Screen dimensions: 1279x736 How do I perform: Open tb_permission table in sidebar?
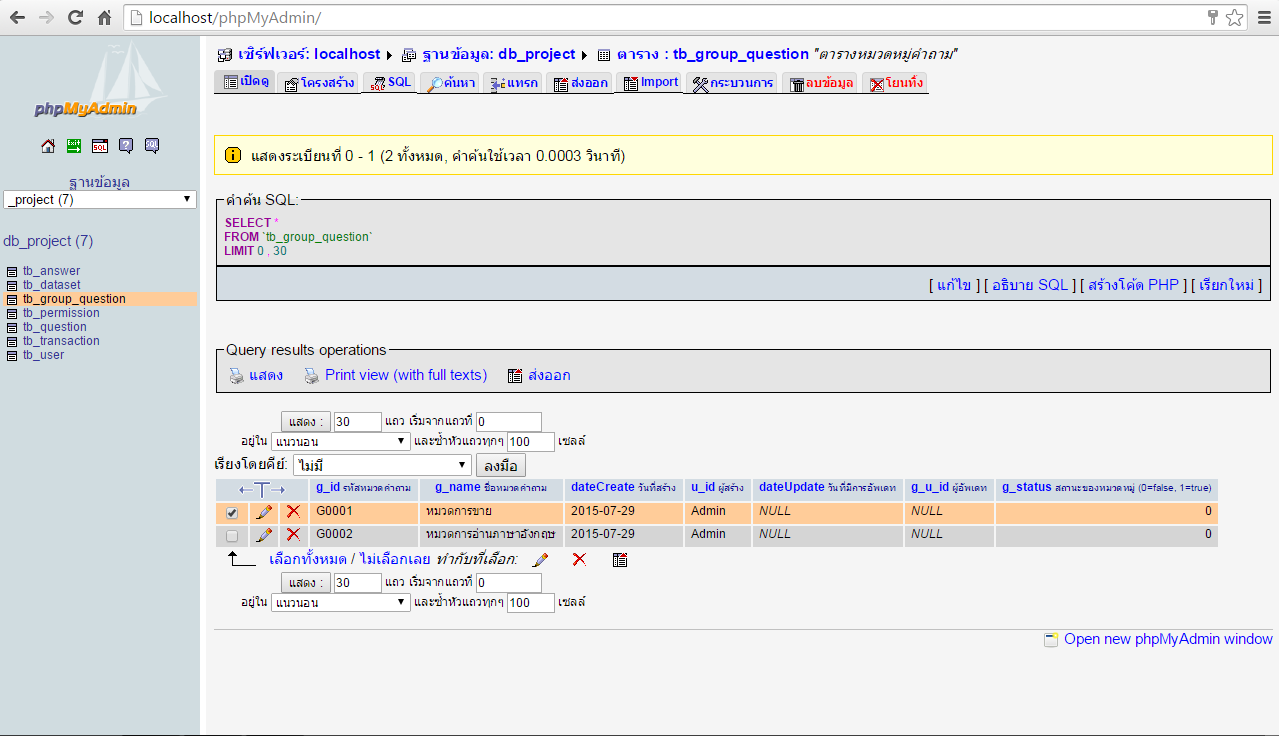pos(62,313)
